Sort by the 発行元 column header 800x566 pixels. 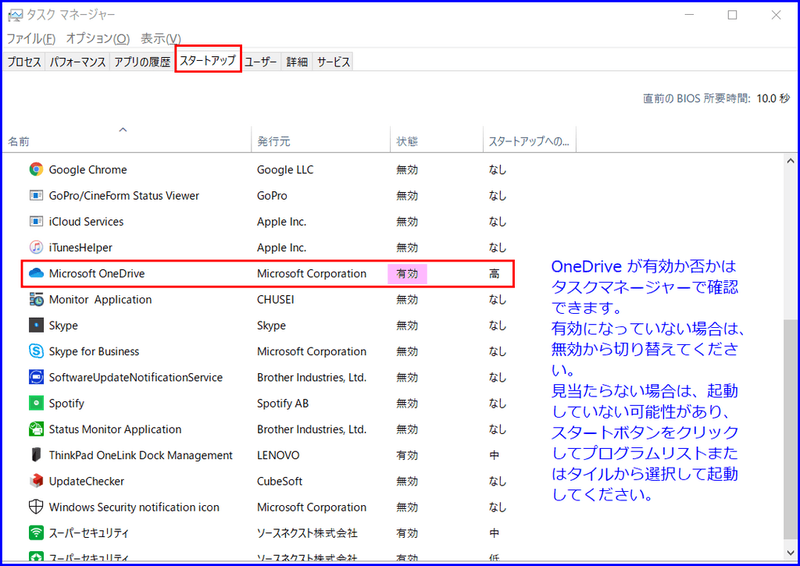coord(321,139)
